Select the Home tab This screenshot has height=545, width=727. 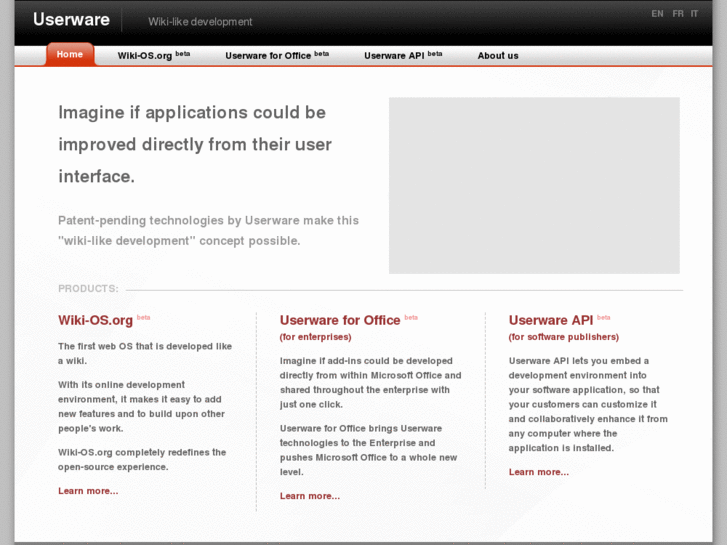tap(70, 55)
